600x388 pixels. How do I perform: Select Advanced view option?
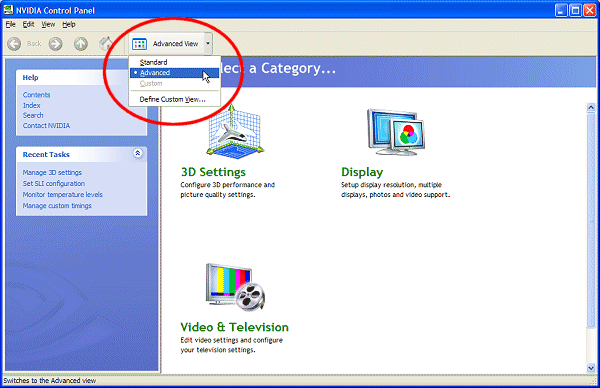tap(174, 73)
